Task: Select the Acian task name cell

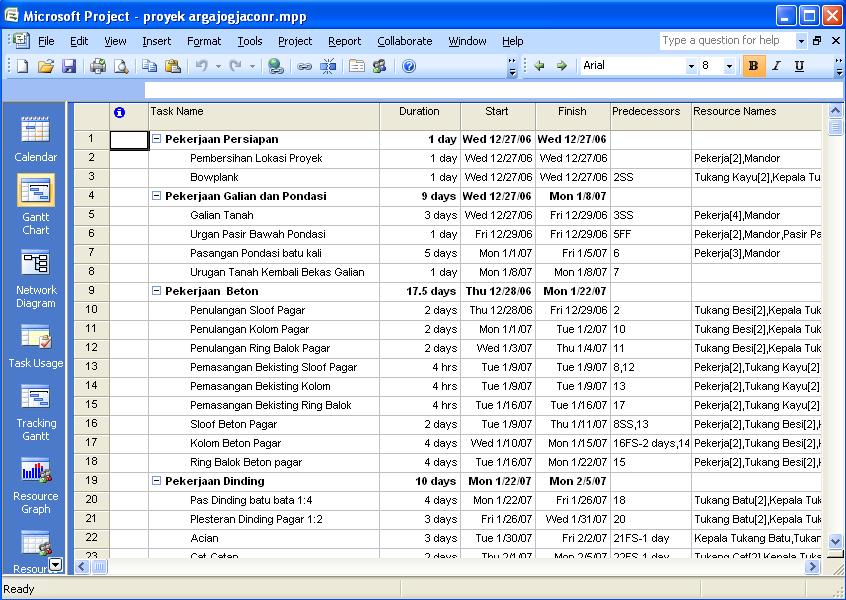Action: (x=264, y=538)
